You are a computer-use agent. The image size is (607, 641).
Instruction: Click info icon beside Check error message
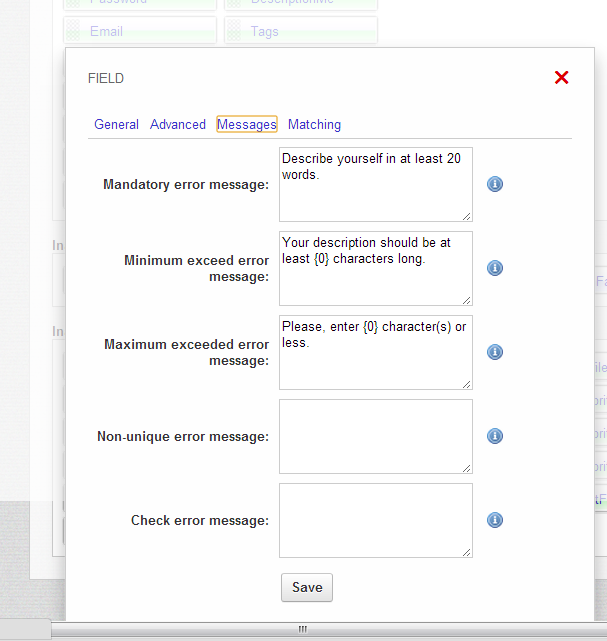494,520
